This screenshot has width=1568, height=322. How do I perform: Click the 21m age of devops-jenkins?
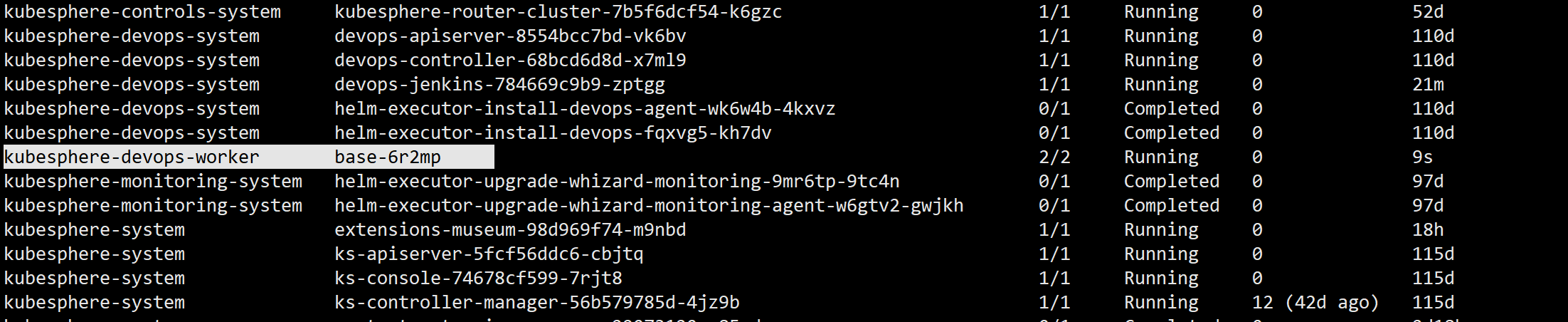click(1428, 85)
